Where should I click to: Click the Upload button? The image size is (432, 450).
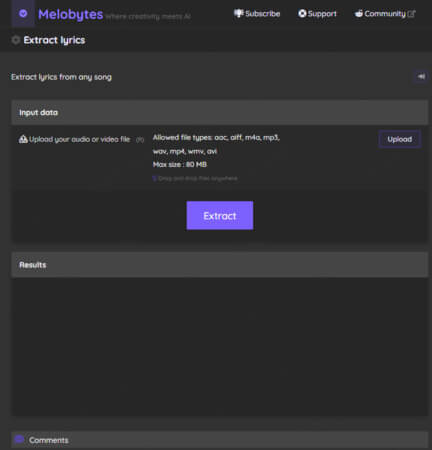[x=399, y=139]
